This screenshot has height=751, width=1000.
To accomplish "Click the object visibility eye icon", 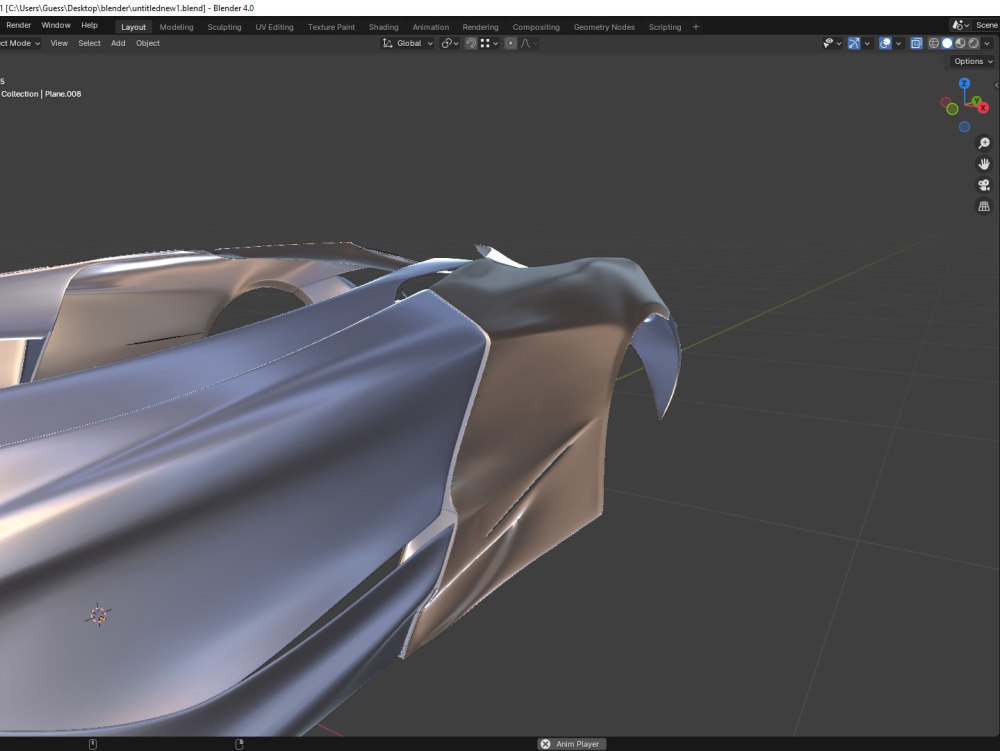I will coord(828,43).
